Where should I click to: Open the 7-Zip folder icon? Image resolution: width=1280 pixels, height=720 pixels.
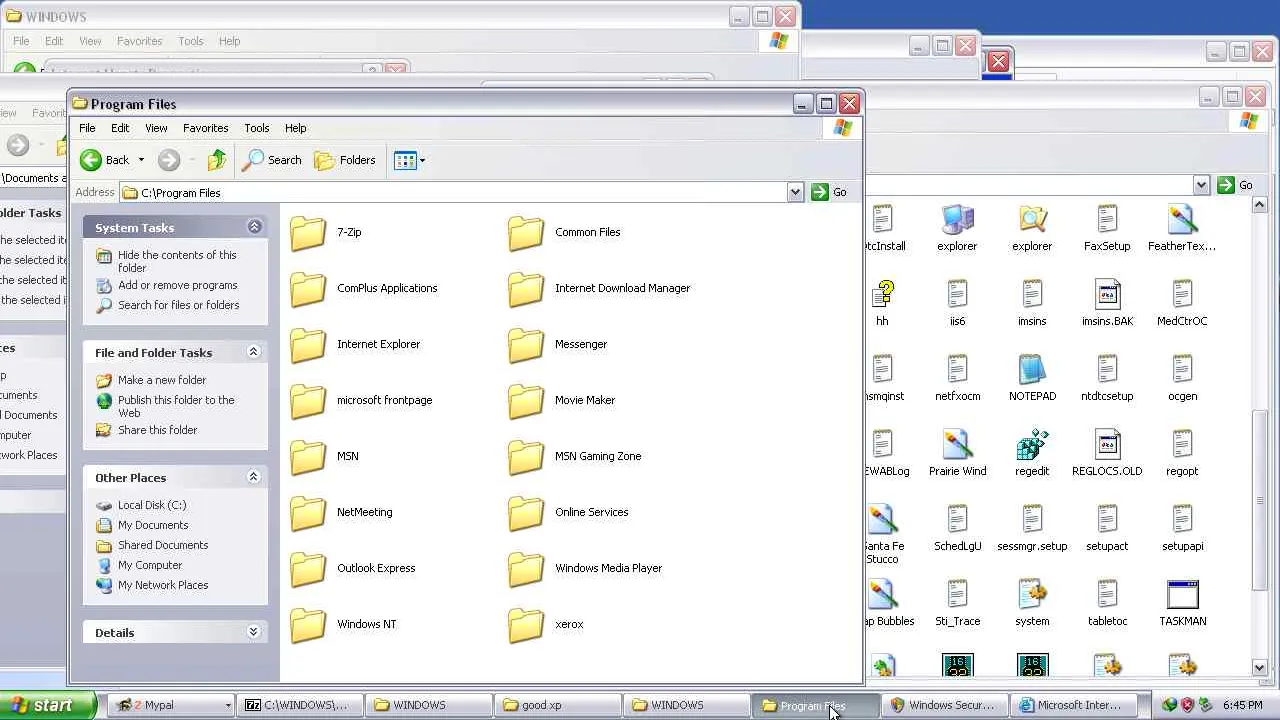tap(308, 233)
